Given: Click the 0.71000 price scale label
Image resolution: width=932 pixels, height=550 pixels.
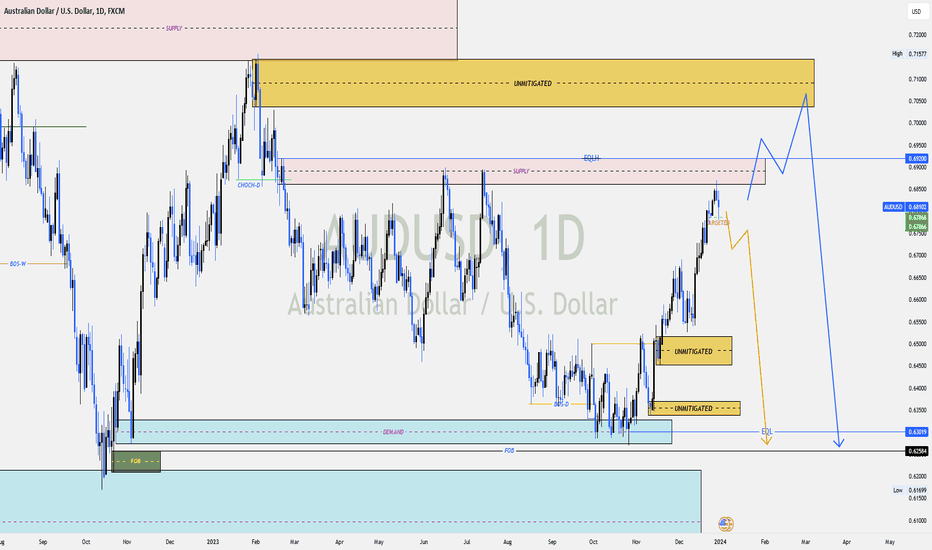Looking at the screenshot, I should 917,79.
